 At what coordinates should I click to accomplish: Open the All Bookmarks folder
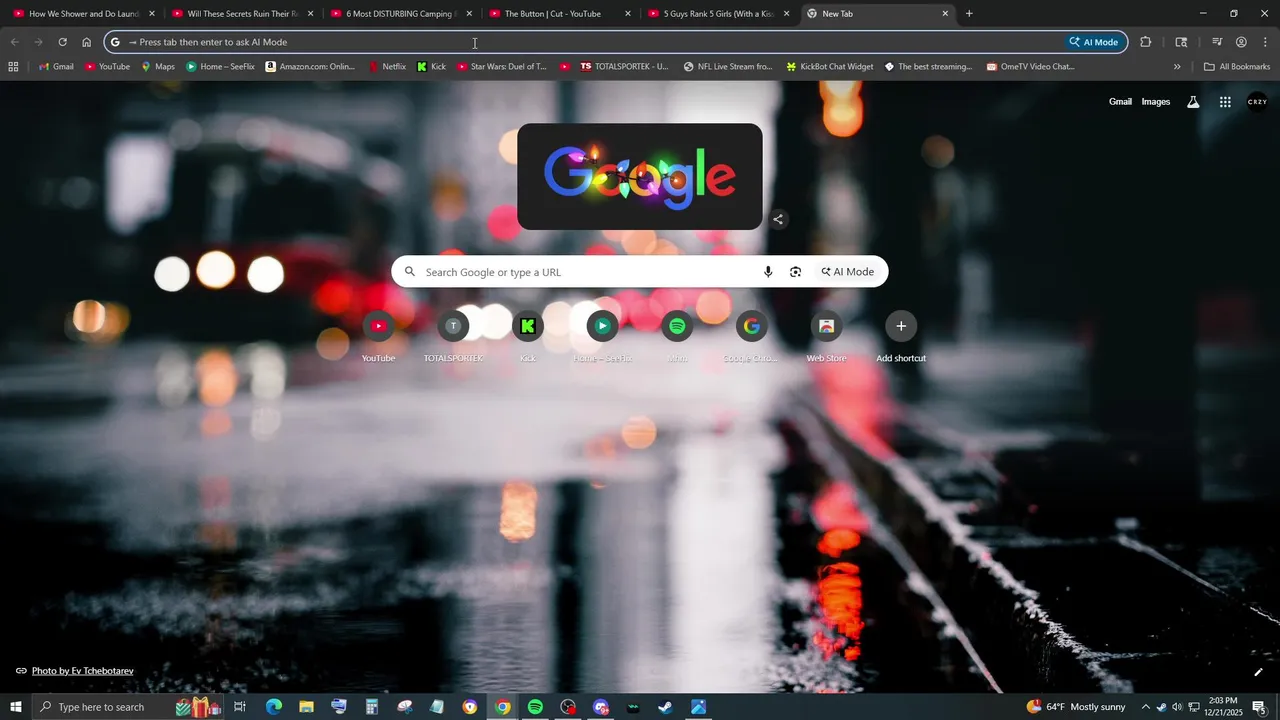1237,67
